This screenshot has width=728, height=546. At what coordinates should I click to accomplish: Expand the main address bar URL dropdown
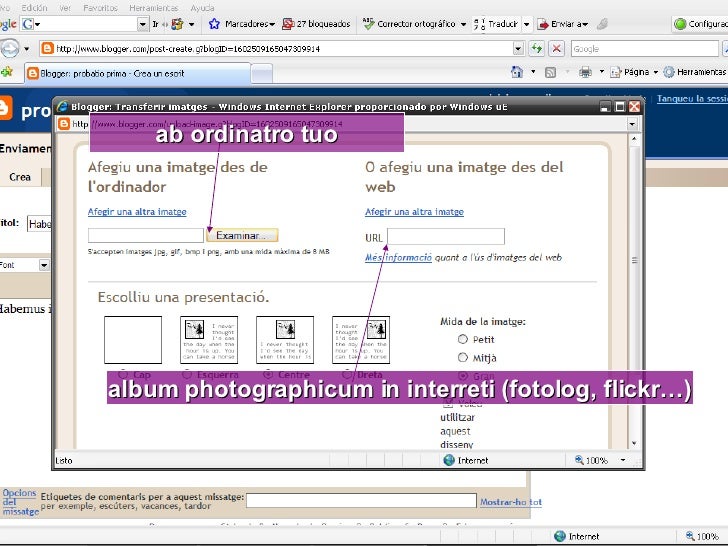click(518, 48)
